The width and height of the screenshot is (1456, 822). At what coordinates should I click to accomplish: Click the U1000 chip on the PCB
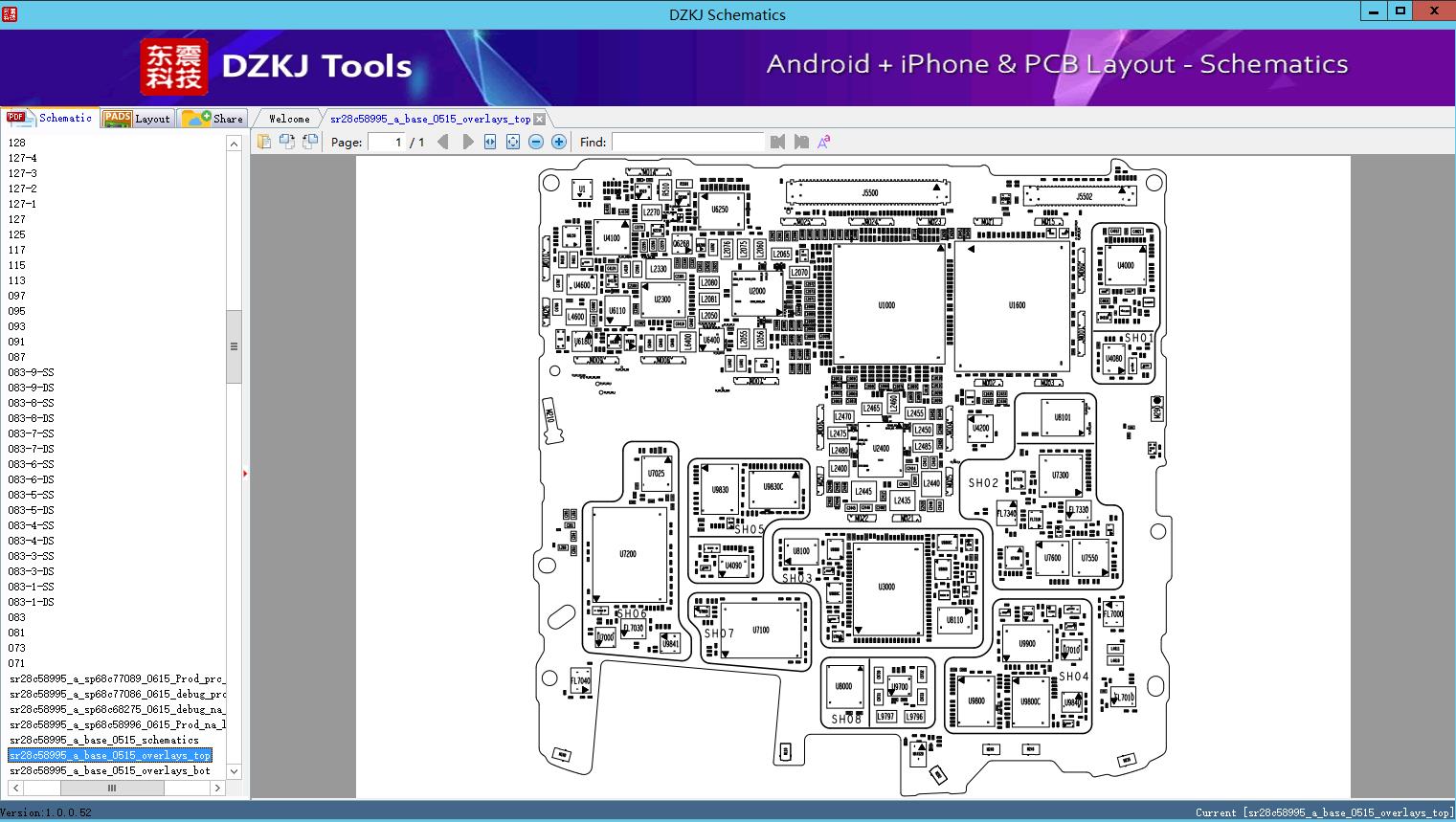(887, 305)
